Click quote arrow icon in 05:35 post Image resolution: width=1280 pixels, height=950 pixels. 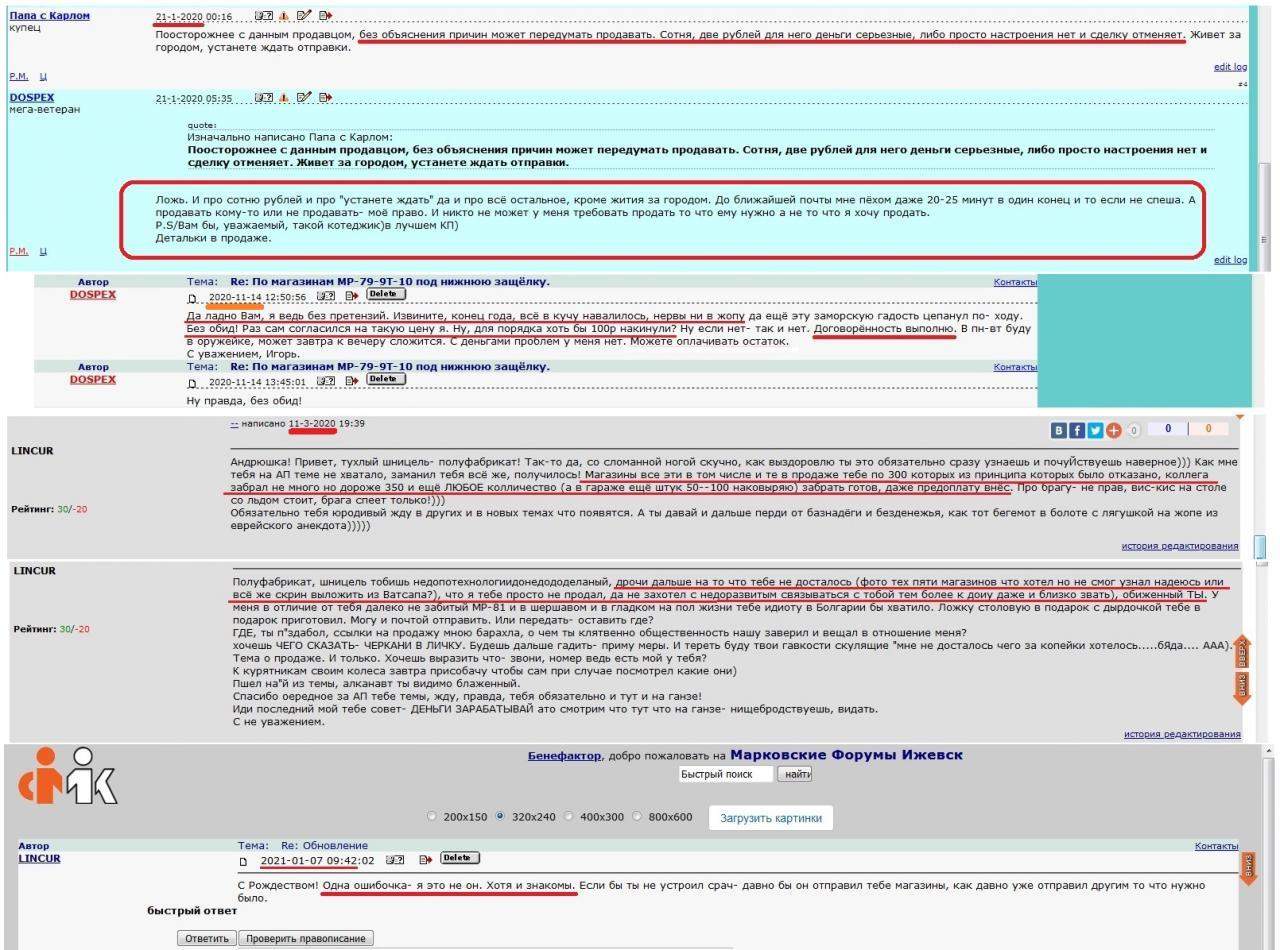coord(326,98)
